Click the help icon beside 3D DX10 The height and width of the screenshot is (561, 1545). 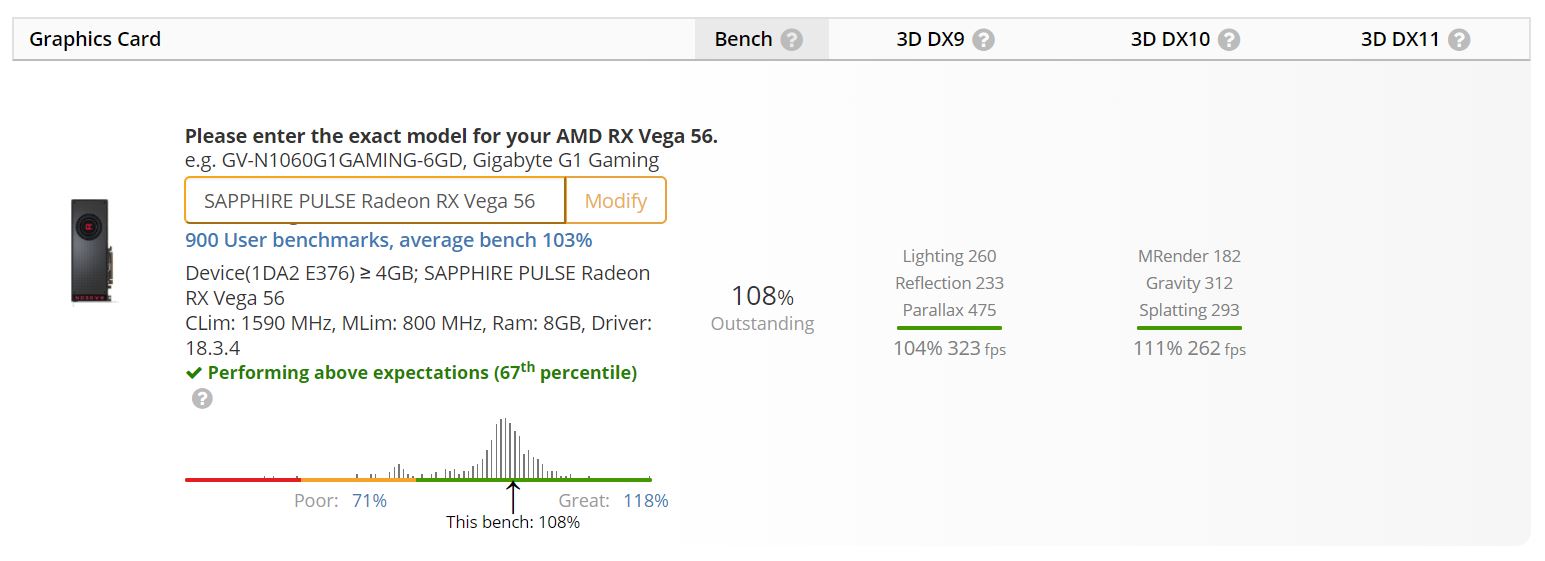point(1230,40)
